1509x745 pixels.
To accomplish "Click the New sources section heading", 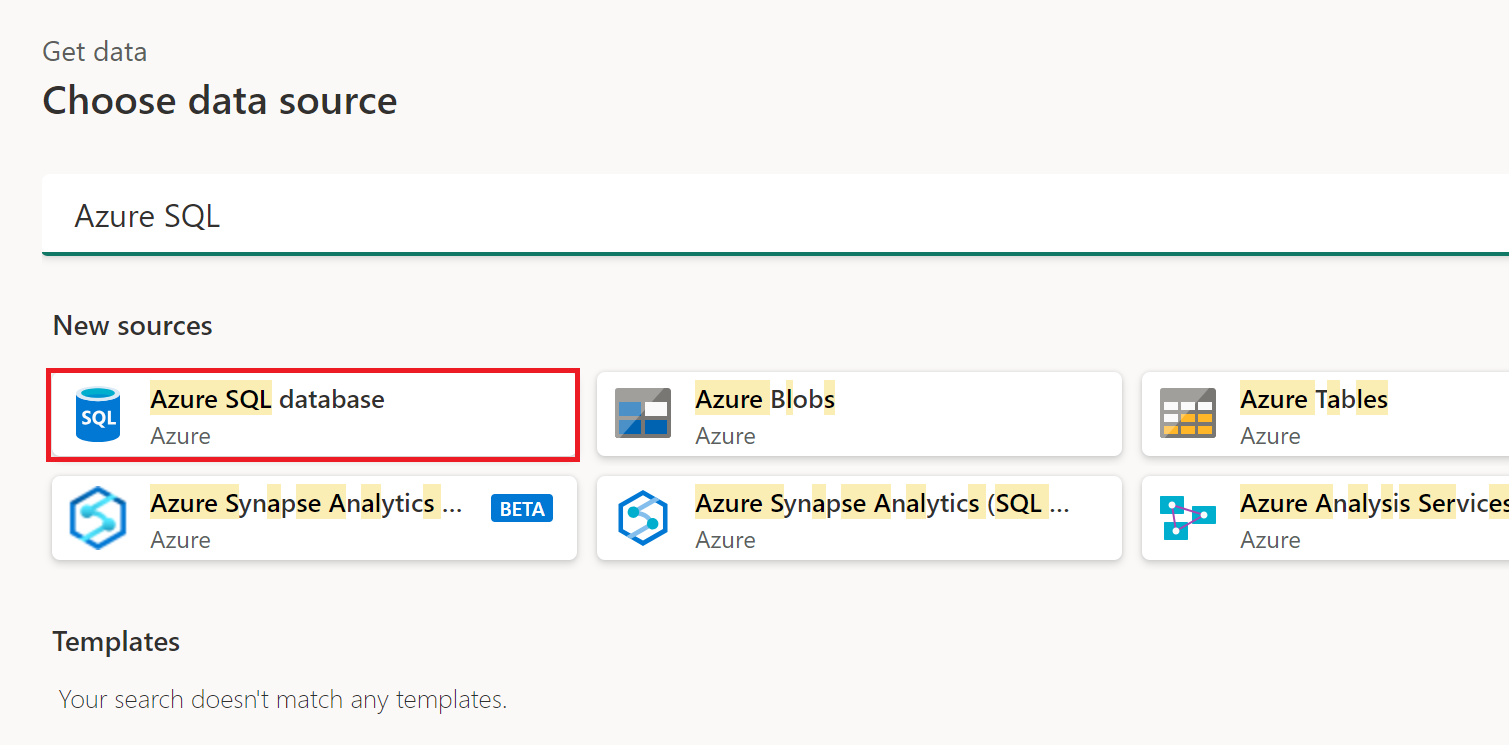I will click(x=132, y=325).
